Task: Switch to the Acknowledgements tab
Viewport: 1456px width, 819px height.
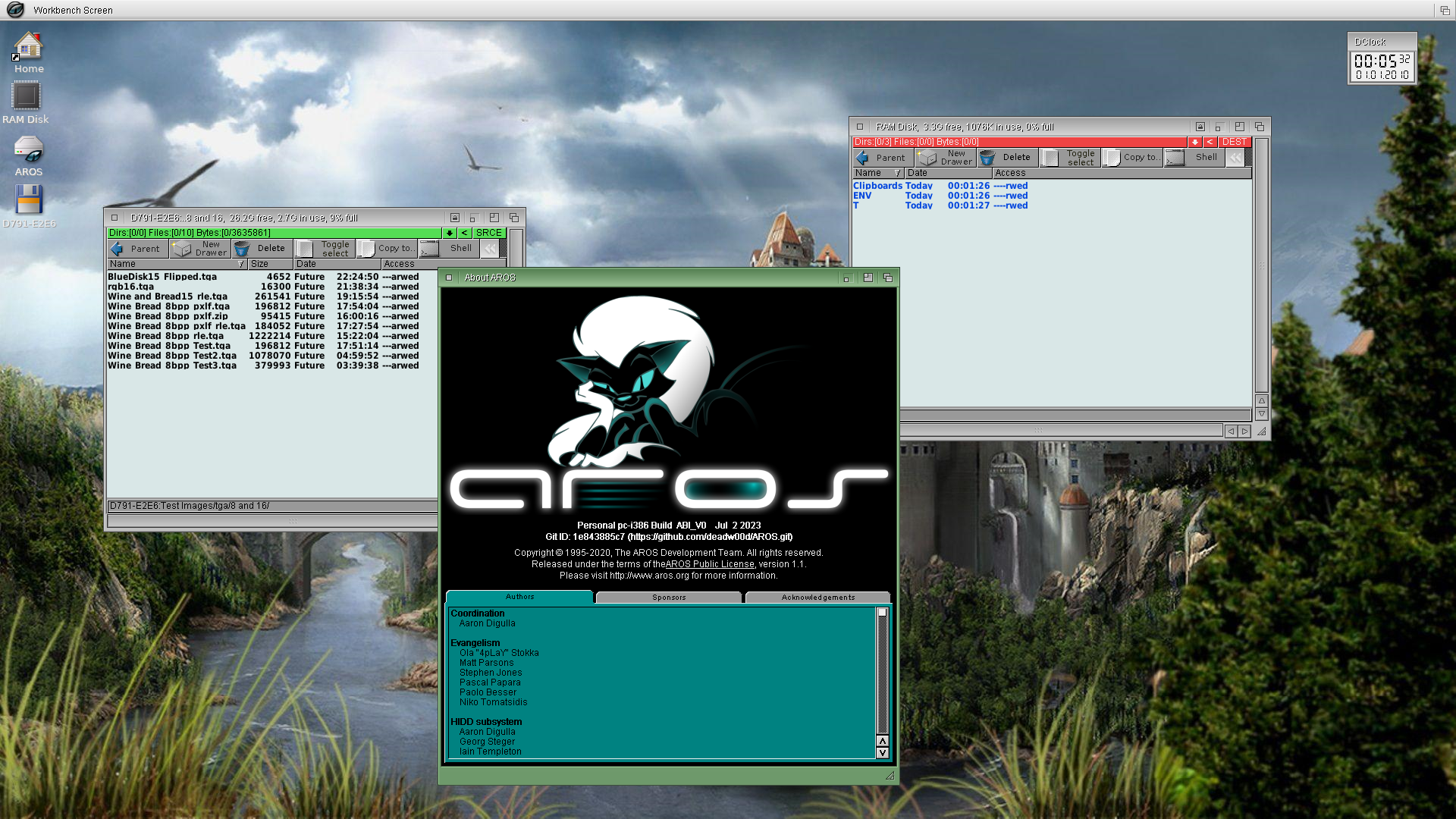Action: click(818, 598)
